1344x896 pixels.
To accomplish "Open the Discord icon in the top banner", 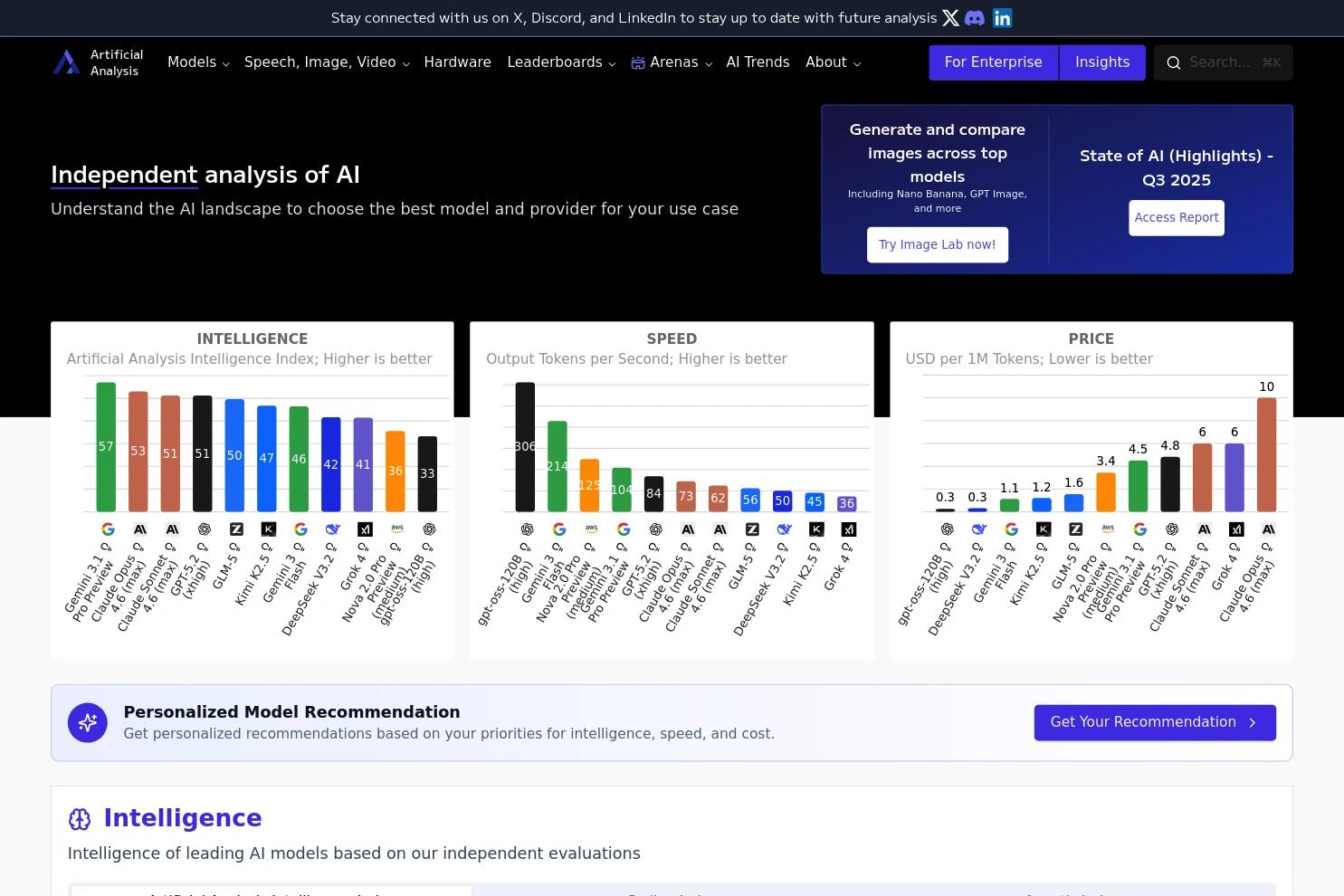I will pos(975,17).
